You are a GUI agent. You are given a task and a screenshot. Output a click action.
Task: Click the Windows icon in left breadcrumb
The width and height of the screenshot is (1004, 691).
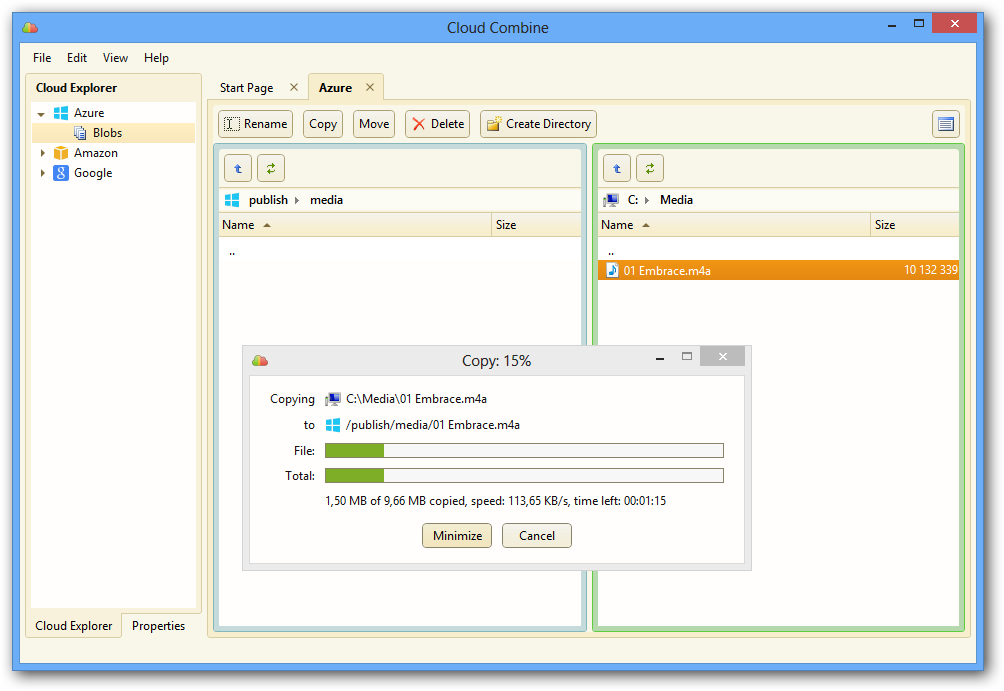pos(232,200)
